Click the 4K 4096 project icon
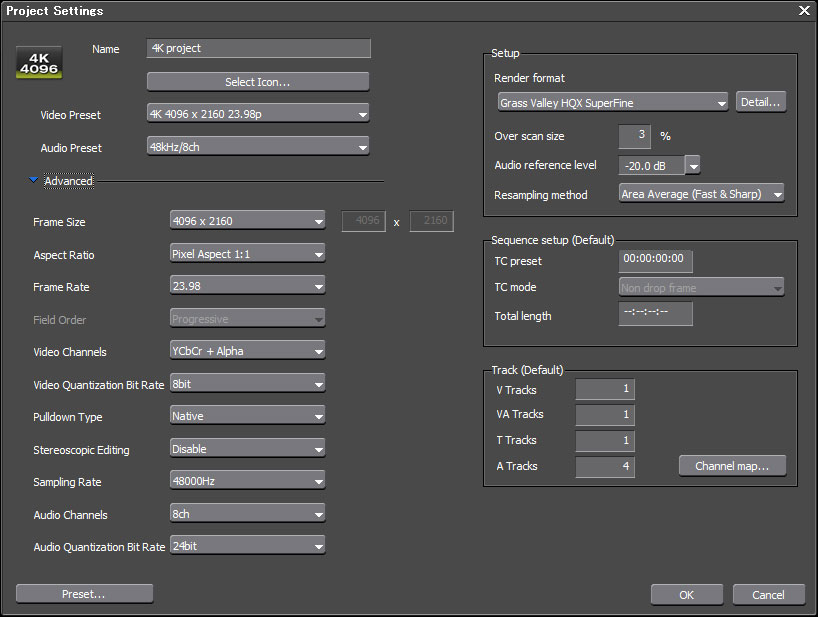Viewport: 818px width, 617px height. (x=39, y=62)
